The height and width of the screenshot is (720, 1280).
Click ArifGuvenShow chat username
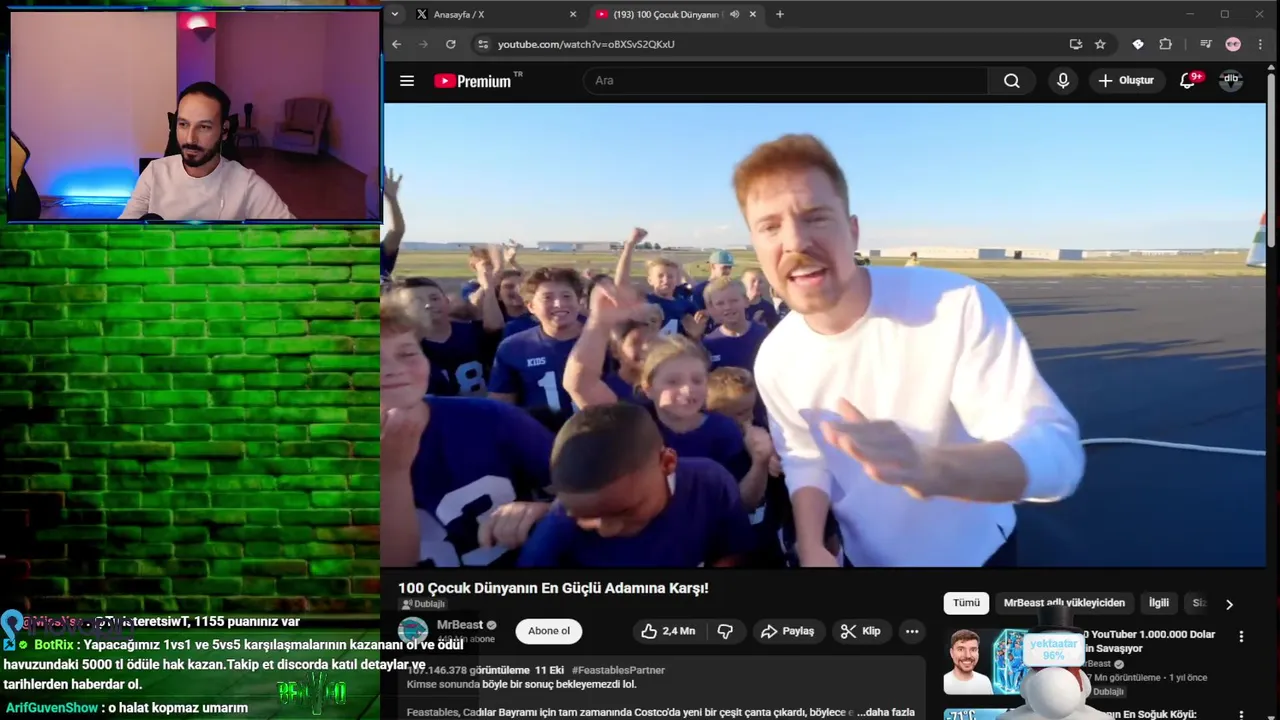click(x=52, y=708)
